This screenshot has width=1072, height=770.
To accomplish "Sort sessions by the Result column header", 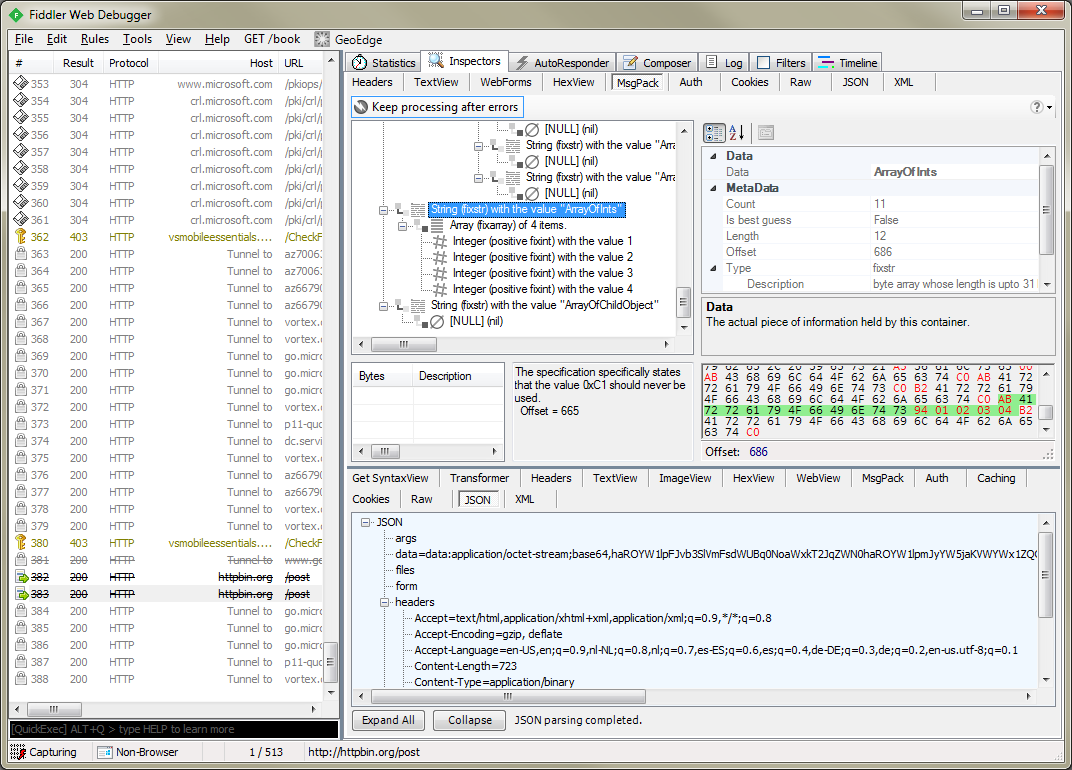I will tap(79, 63).
